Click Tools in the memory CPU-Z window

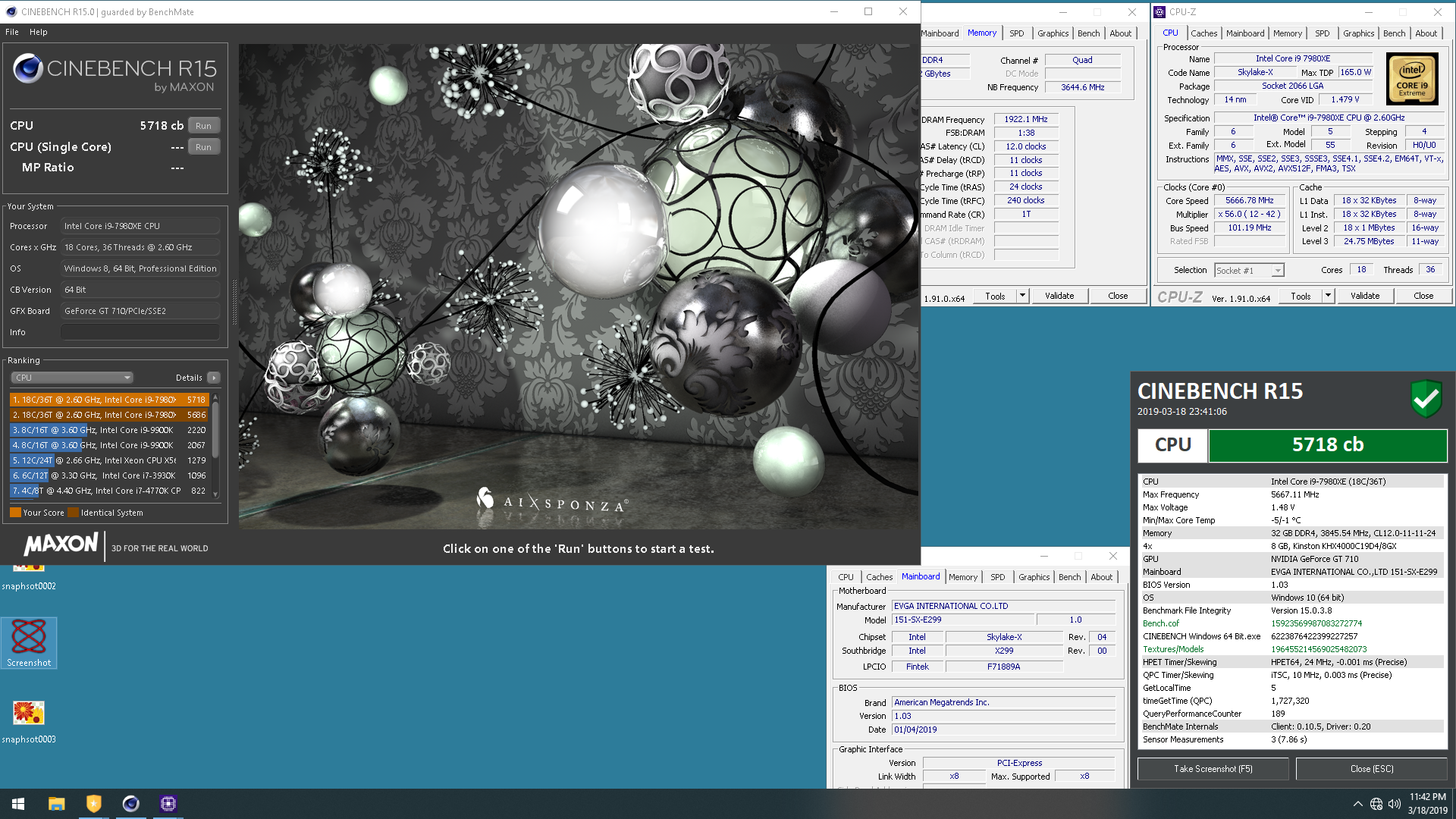[995, 297]
